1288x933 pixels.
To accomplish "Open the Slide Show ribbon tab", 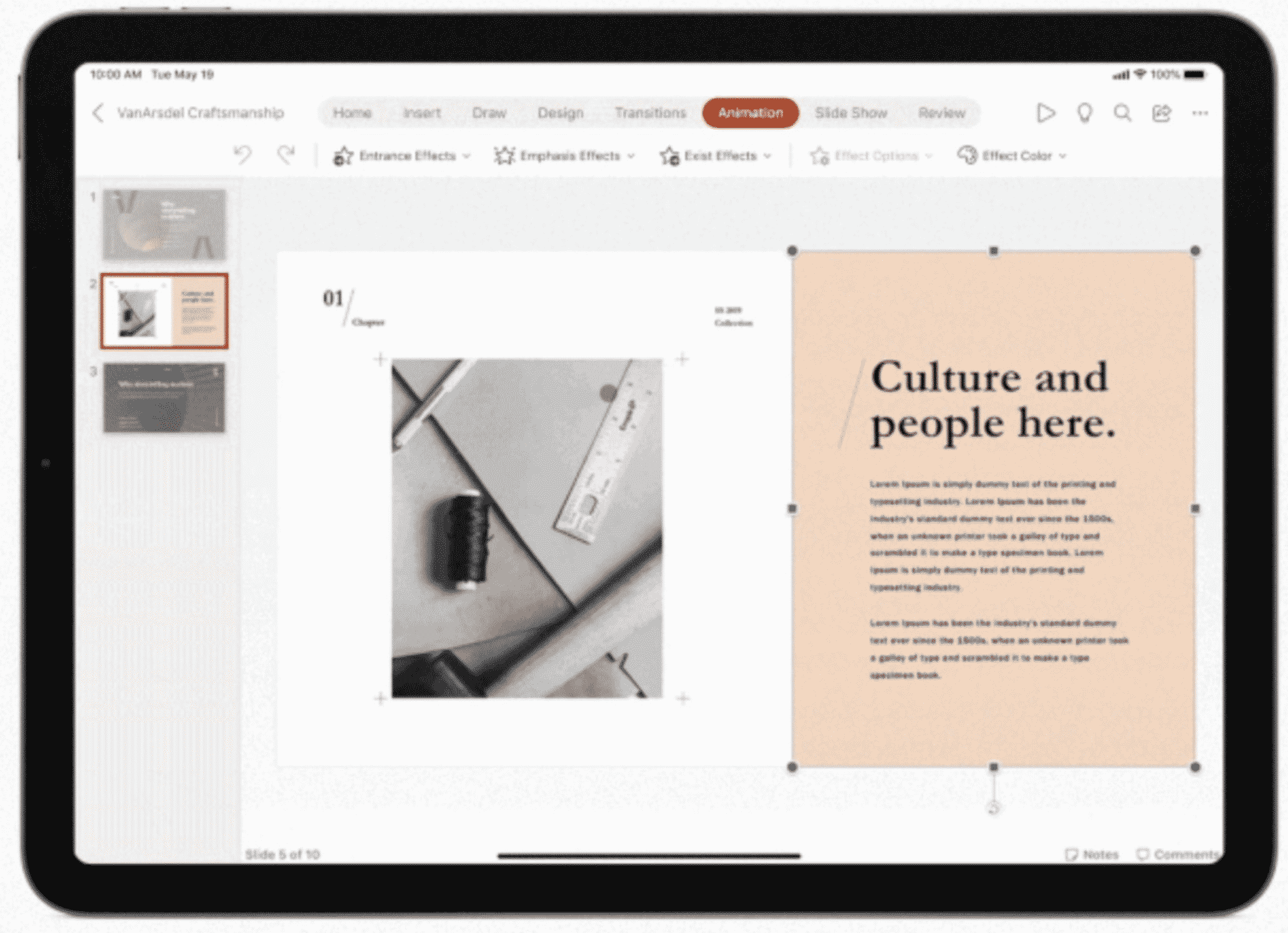I will click(x=851, y=113).
